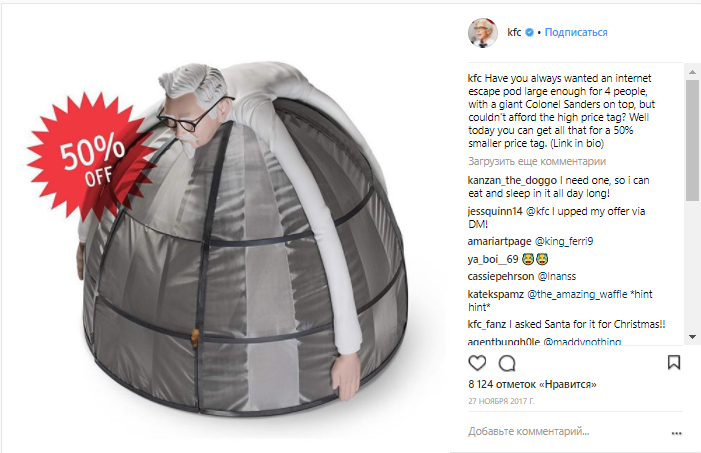The image size is (701, 453).
Task: Open the kfc username in the header
Action: point(514,32)
